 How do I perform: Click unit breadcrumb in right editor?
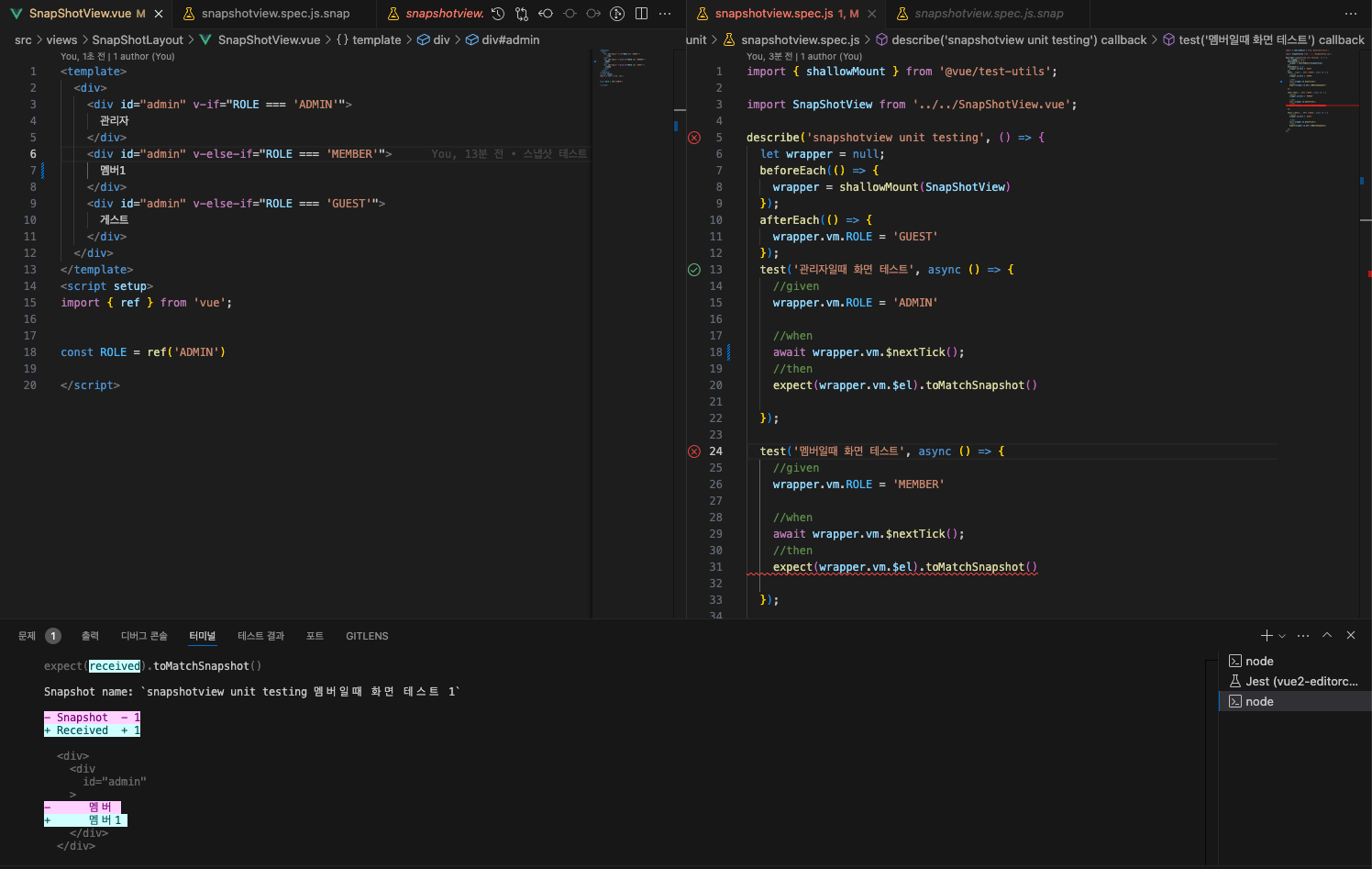coord(696,39)
